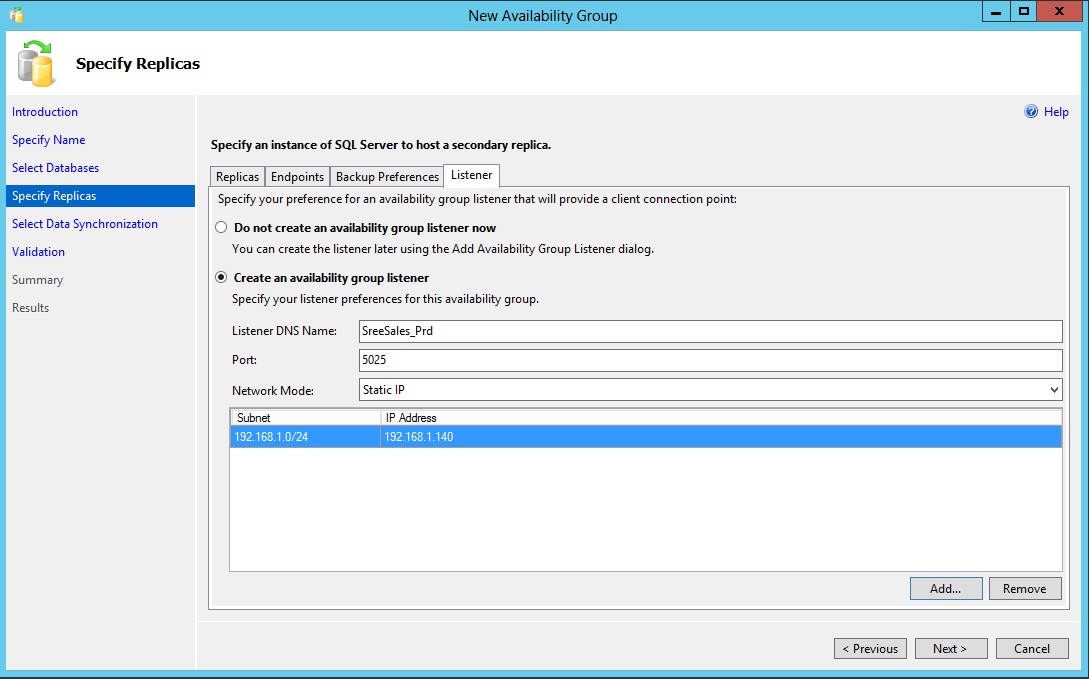Click the title bar application icon

coord(15,15)
